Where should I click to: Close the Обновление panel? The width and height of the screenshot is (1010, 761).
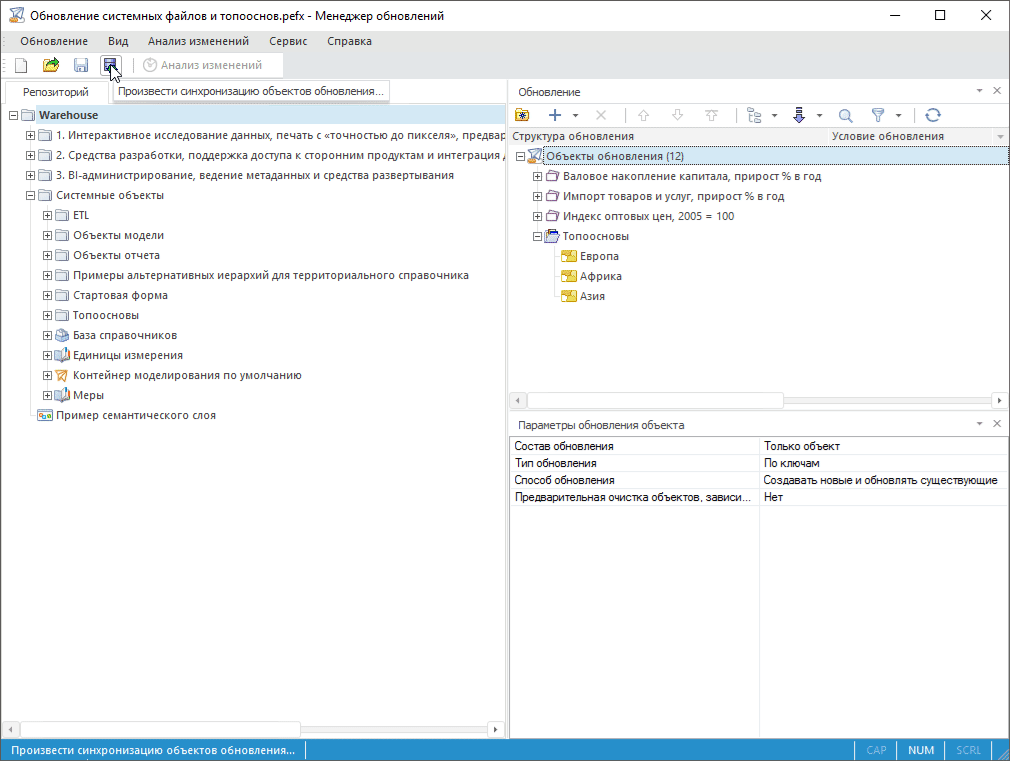pos(996,91)
